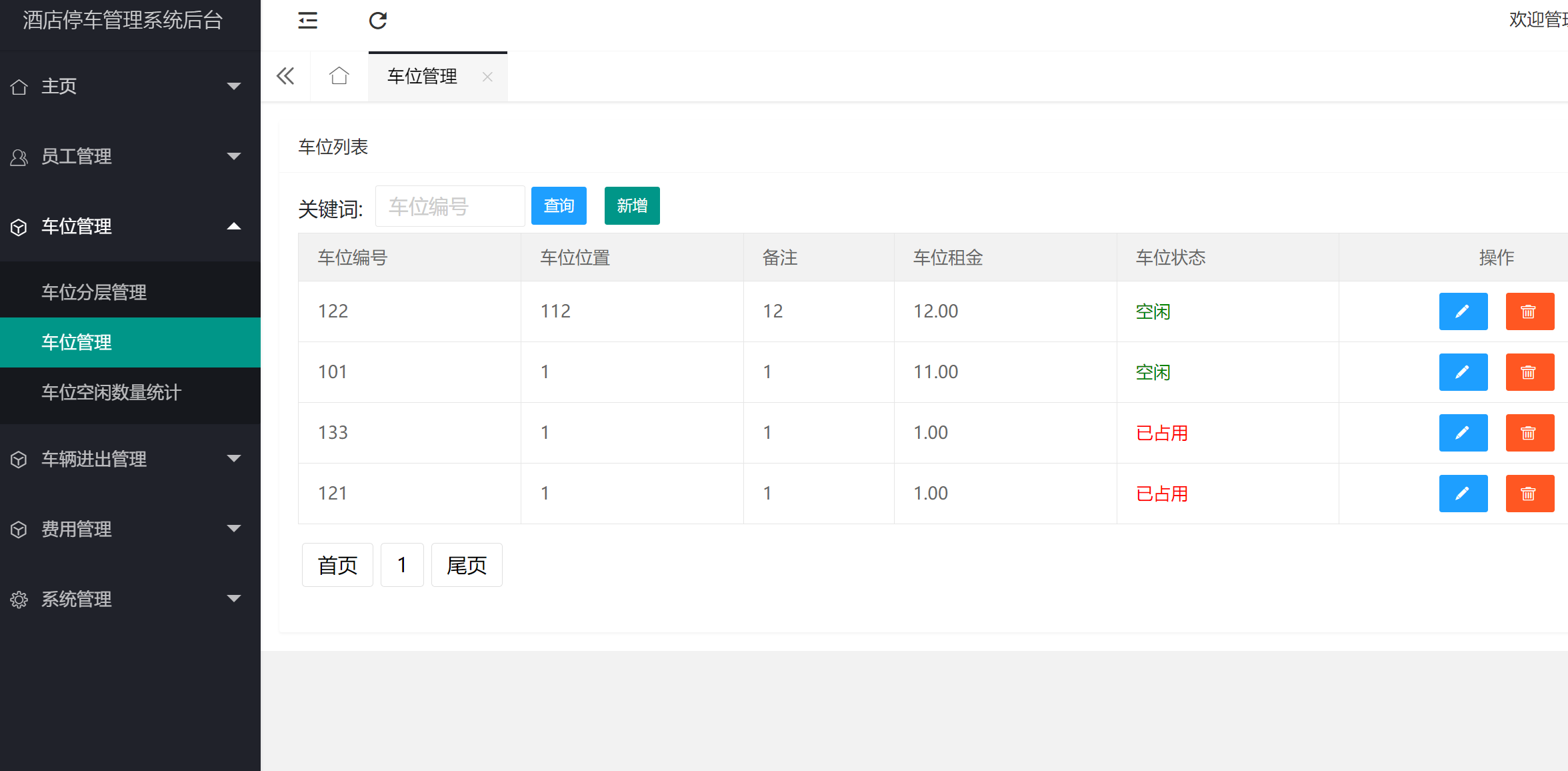Click the green 新增 add button
This screenshot has height=771, width=1568.
631,206
